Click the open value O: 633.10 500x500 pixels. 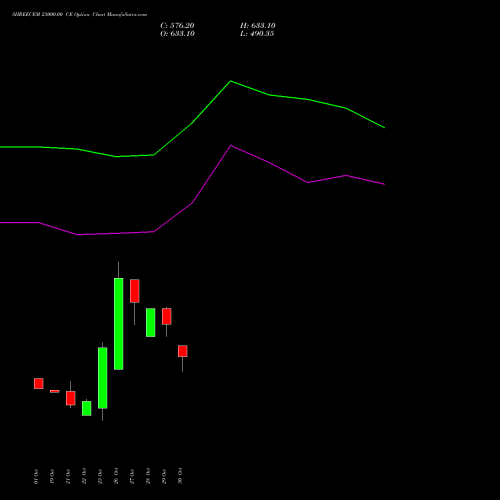[x=177, y=34]
